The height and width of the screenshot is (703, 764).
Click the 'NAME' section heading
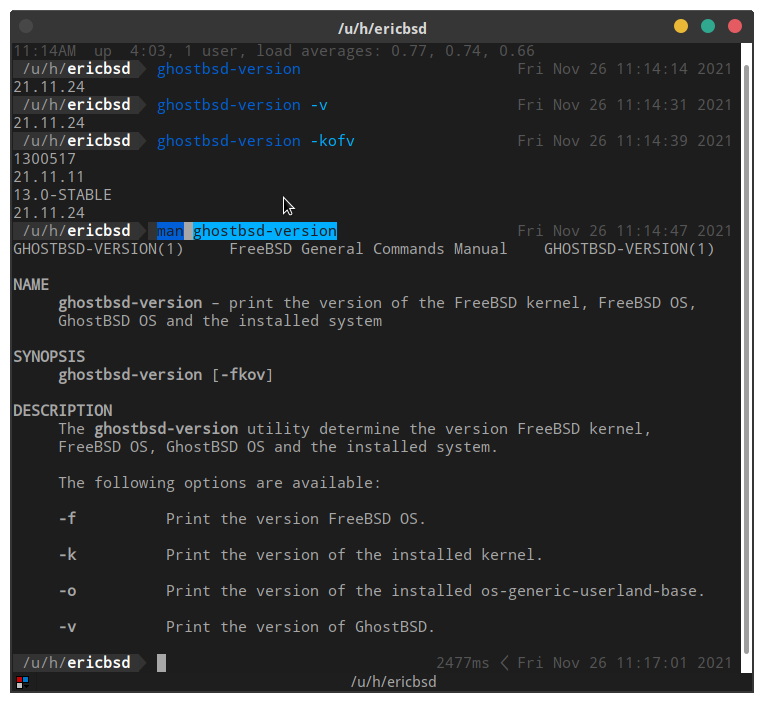click(x=31, y=285)
